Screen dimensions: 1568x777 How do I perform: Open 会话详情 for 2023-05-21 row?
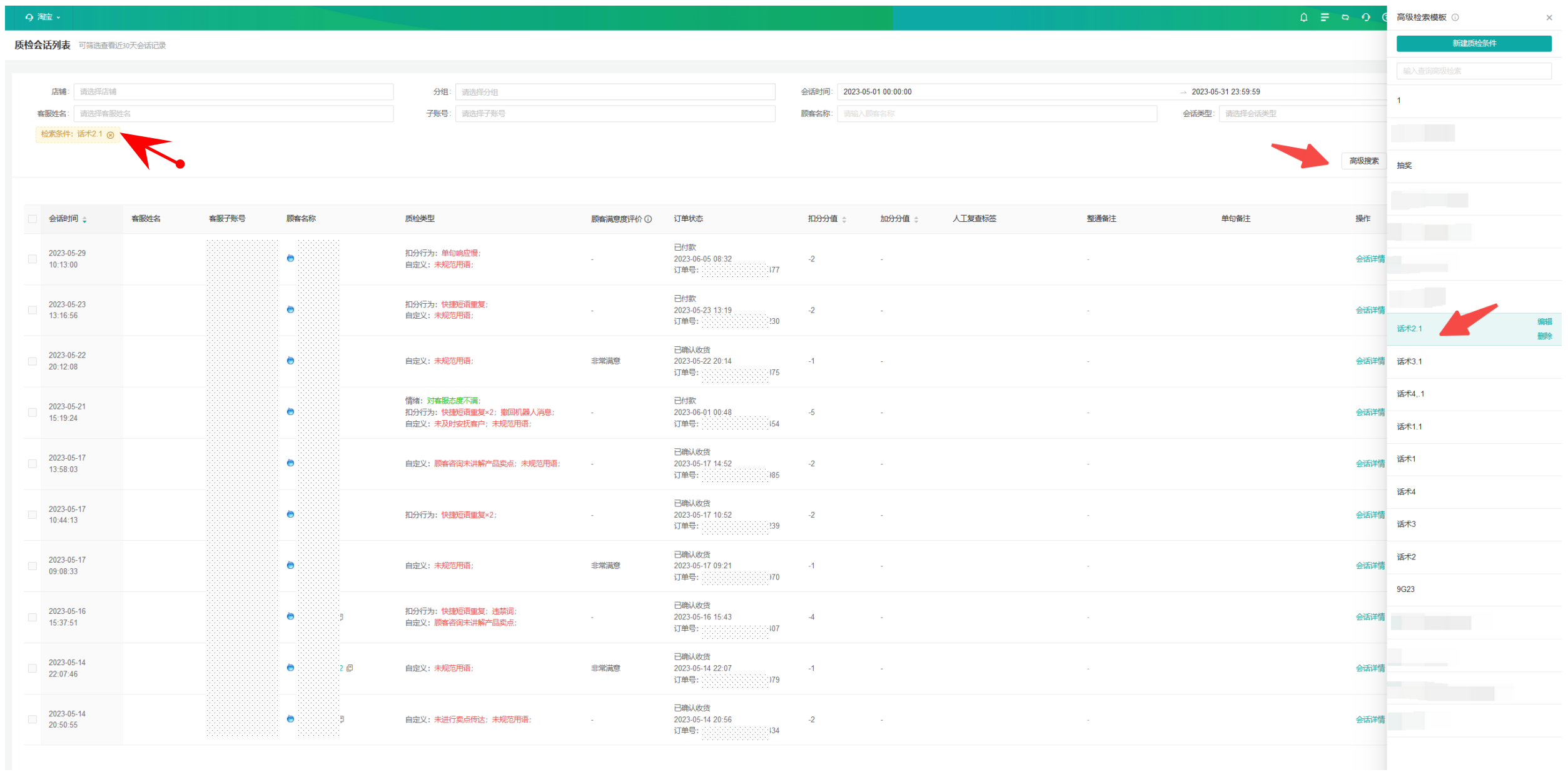click(1370, 413)
